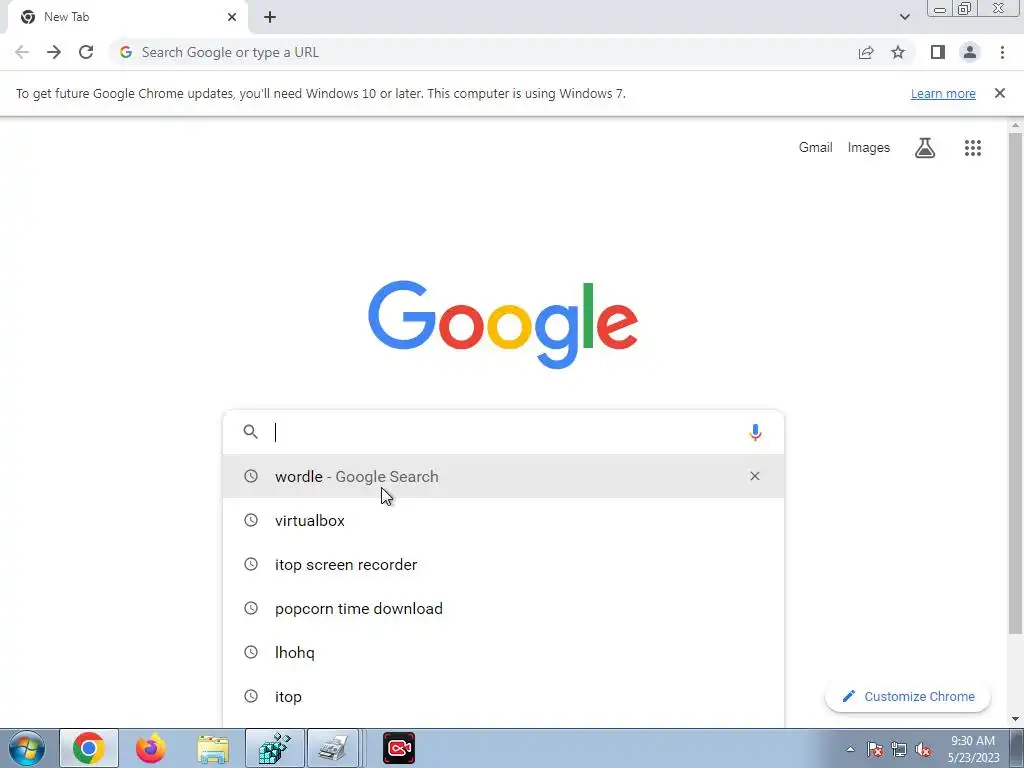Open the Chrome three-dot menu
This screenshot has width=1024, height=768.
1002,52
